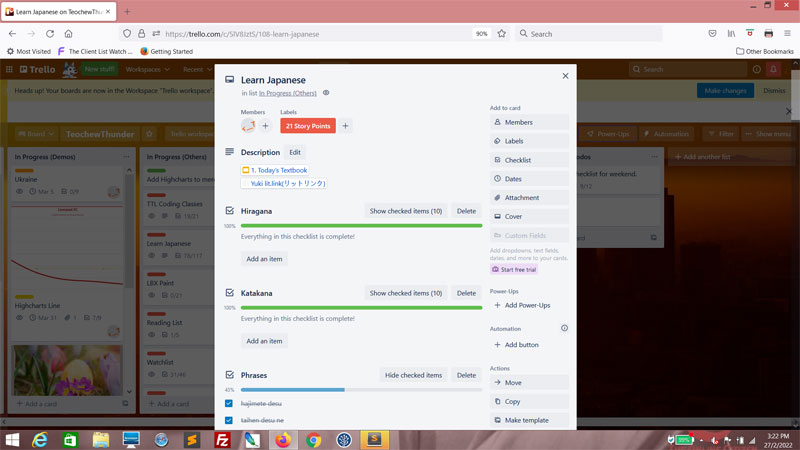Open the Yuki lit.link attachment link
The image size is (800, 450).
(x=284, y=183)
